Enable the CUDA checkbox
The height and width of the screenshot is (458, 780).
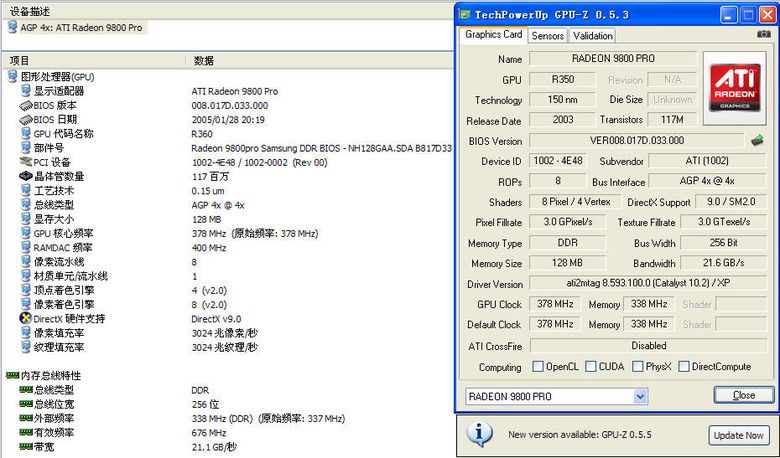coord(590,366)
